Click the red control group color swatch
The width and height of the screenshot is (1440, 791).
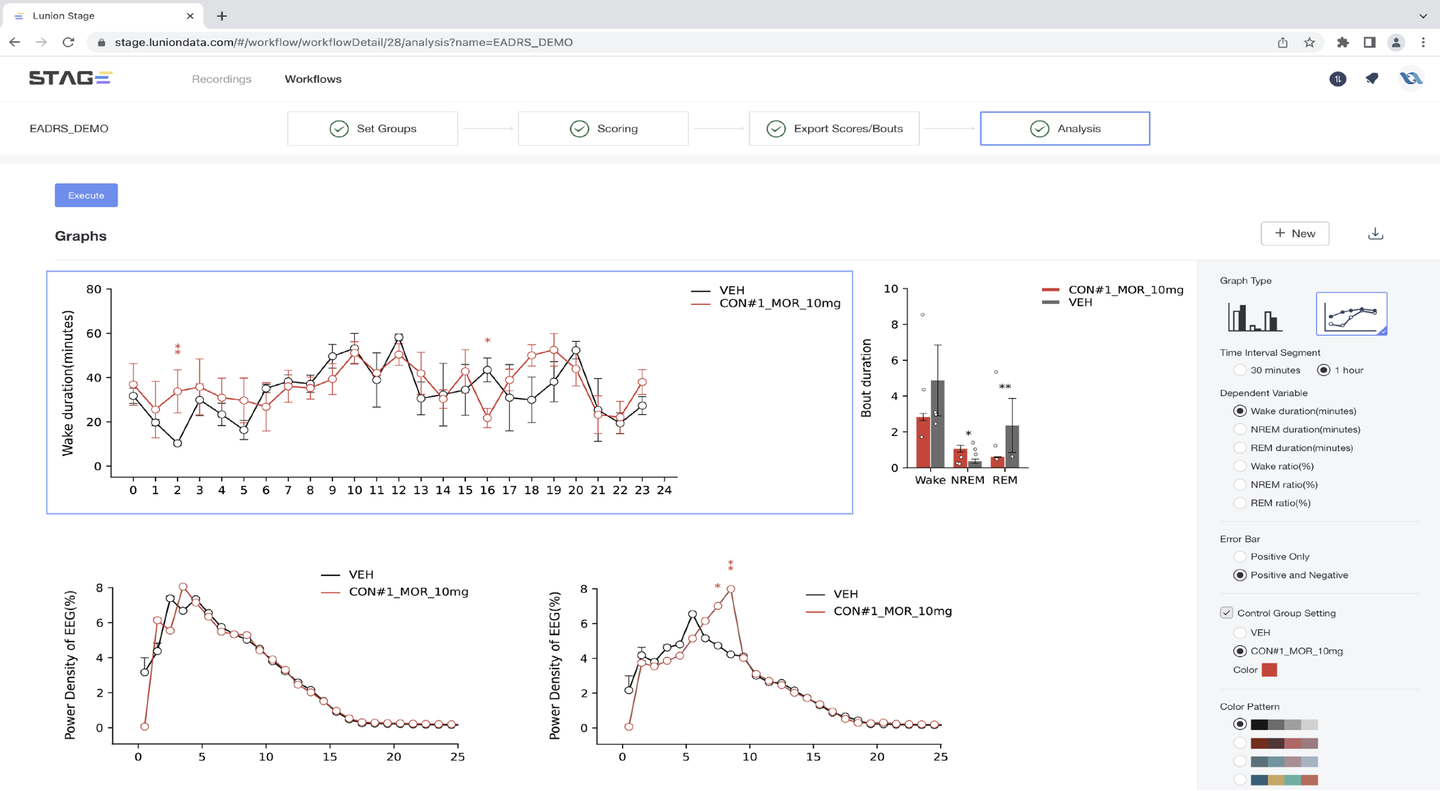[1269, 670]
